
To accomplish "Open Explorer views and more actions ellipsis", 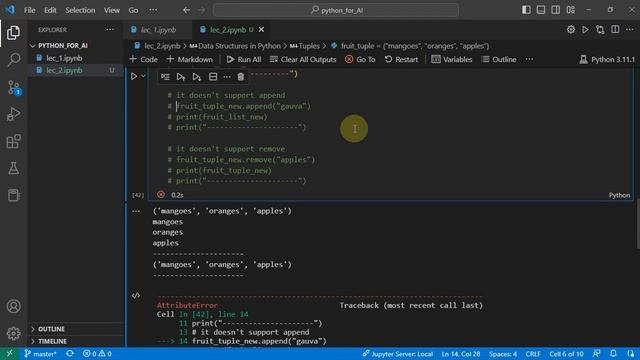I will [110, 30].
